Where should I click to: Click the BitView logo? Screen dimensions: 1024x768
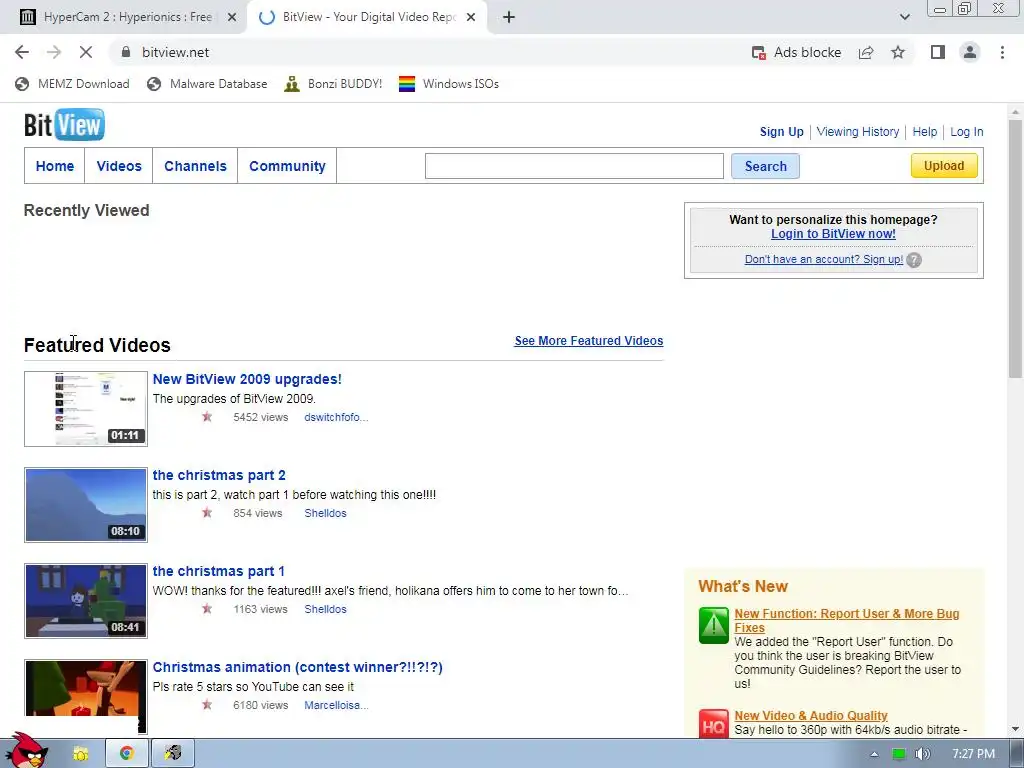[64, 125]
